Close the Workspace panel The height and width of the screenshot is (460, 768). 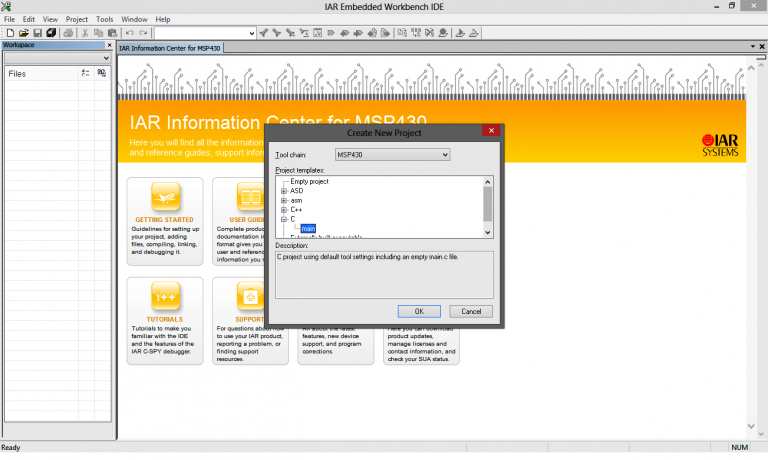(x=109, y=45)
